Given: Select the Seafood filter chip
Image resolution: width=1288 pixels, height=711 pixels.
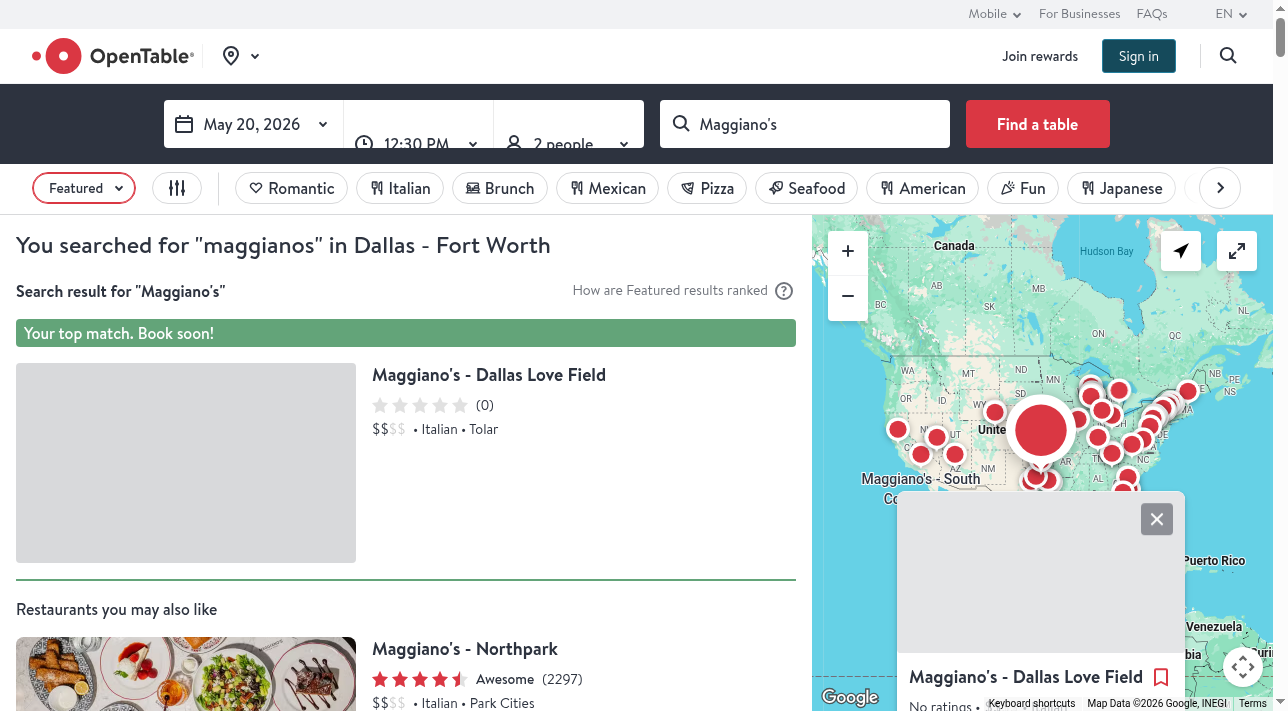Looking at the screenshot, I should point(807,188).
